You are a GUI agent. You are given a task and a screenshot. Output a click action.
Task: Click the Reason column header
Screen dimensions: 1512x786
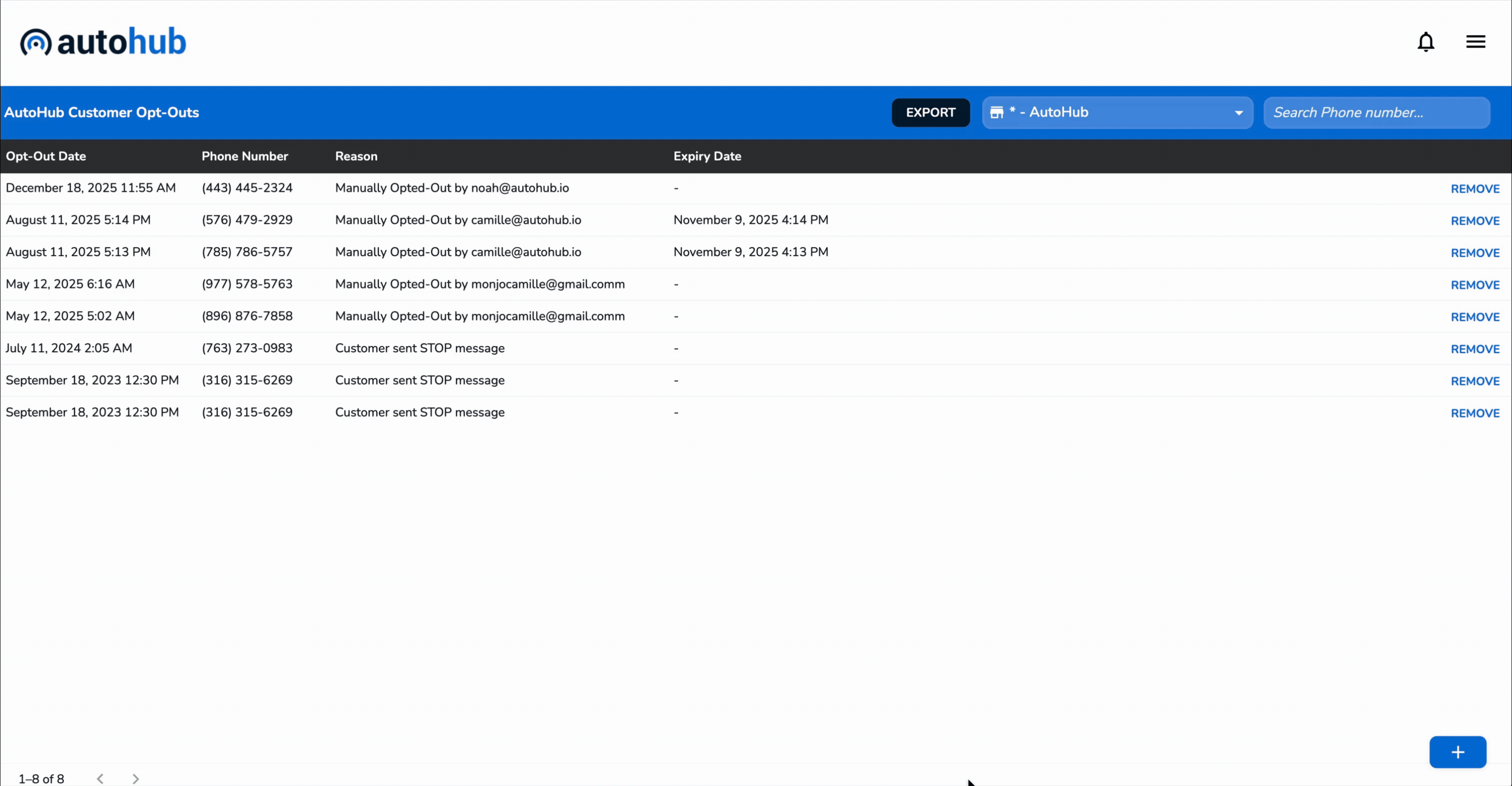click(x=356, y=156)
